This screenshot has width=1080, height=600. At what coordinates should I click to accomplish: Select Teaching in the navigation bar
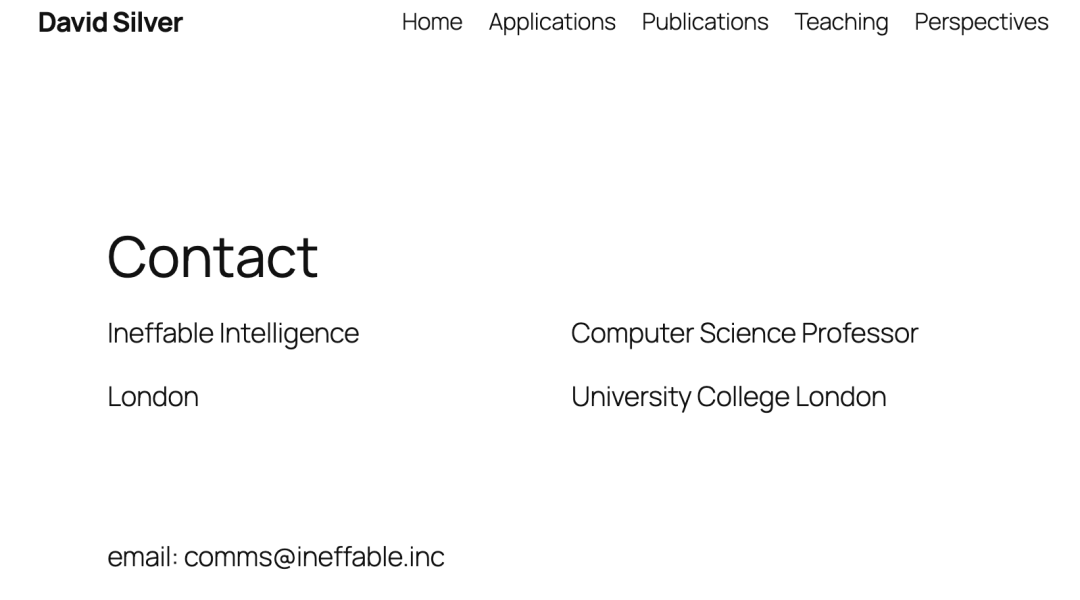pos(841,22)
